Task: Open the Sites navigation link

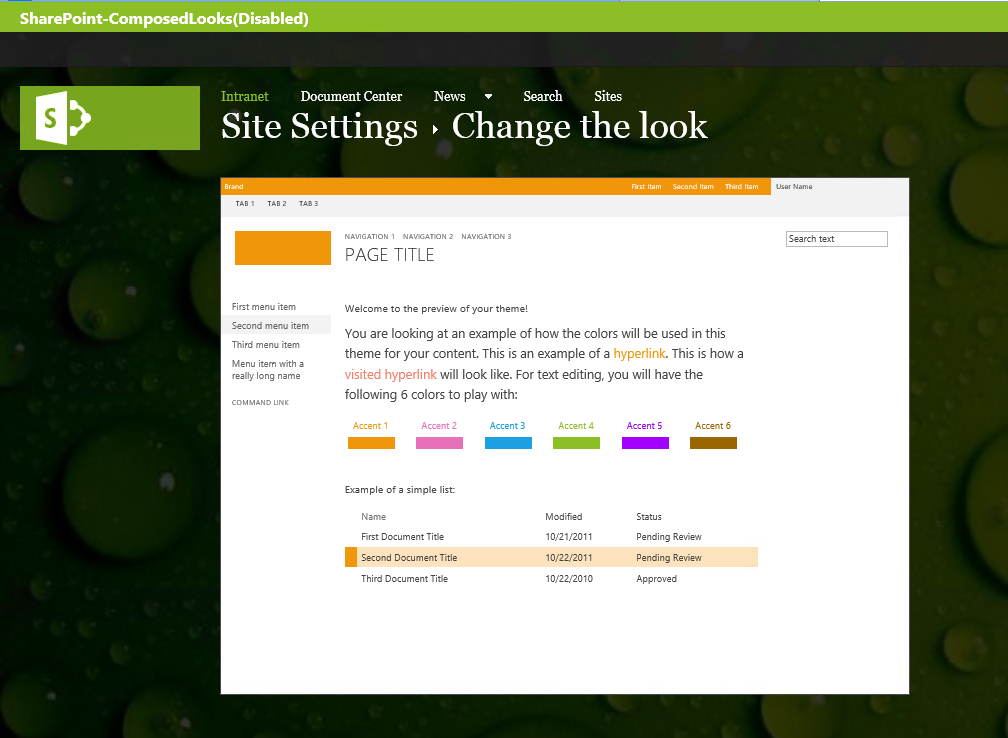Action: (608, 96)
